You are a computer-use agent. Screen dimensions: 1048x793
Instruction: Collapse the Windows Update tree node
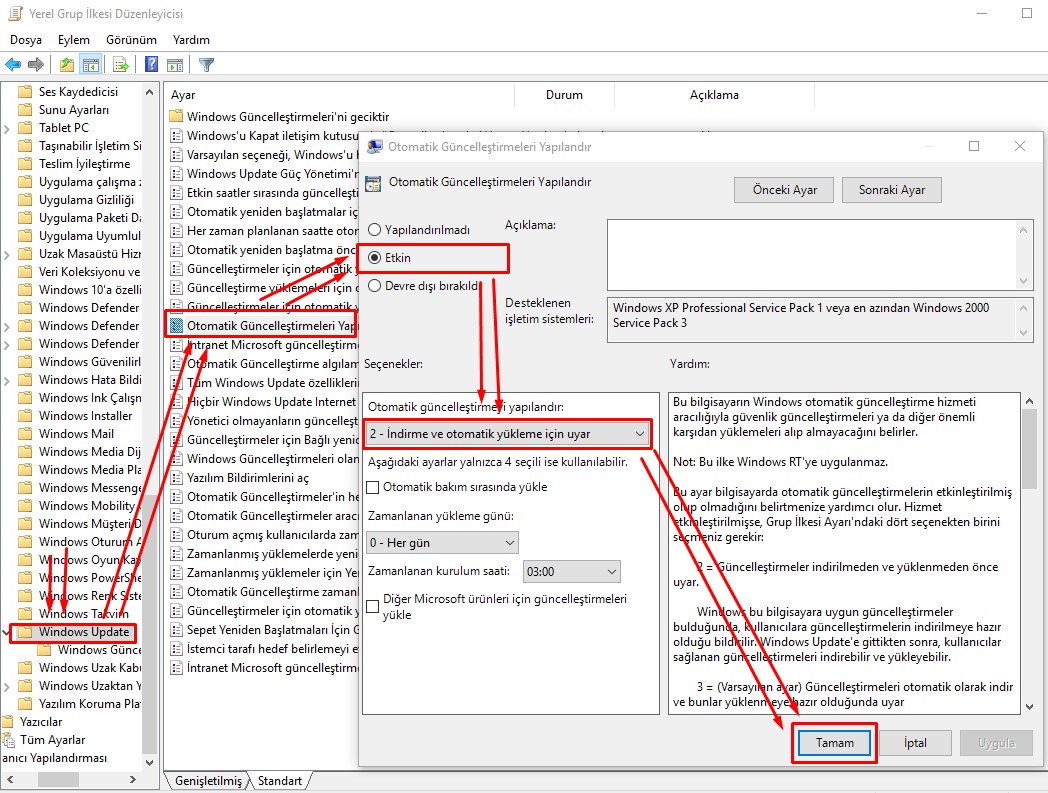[x=7, y=632]
